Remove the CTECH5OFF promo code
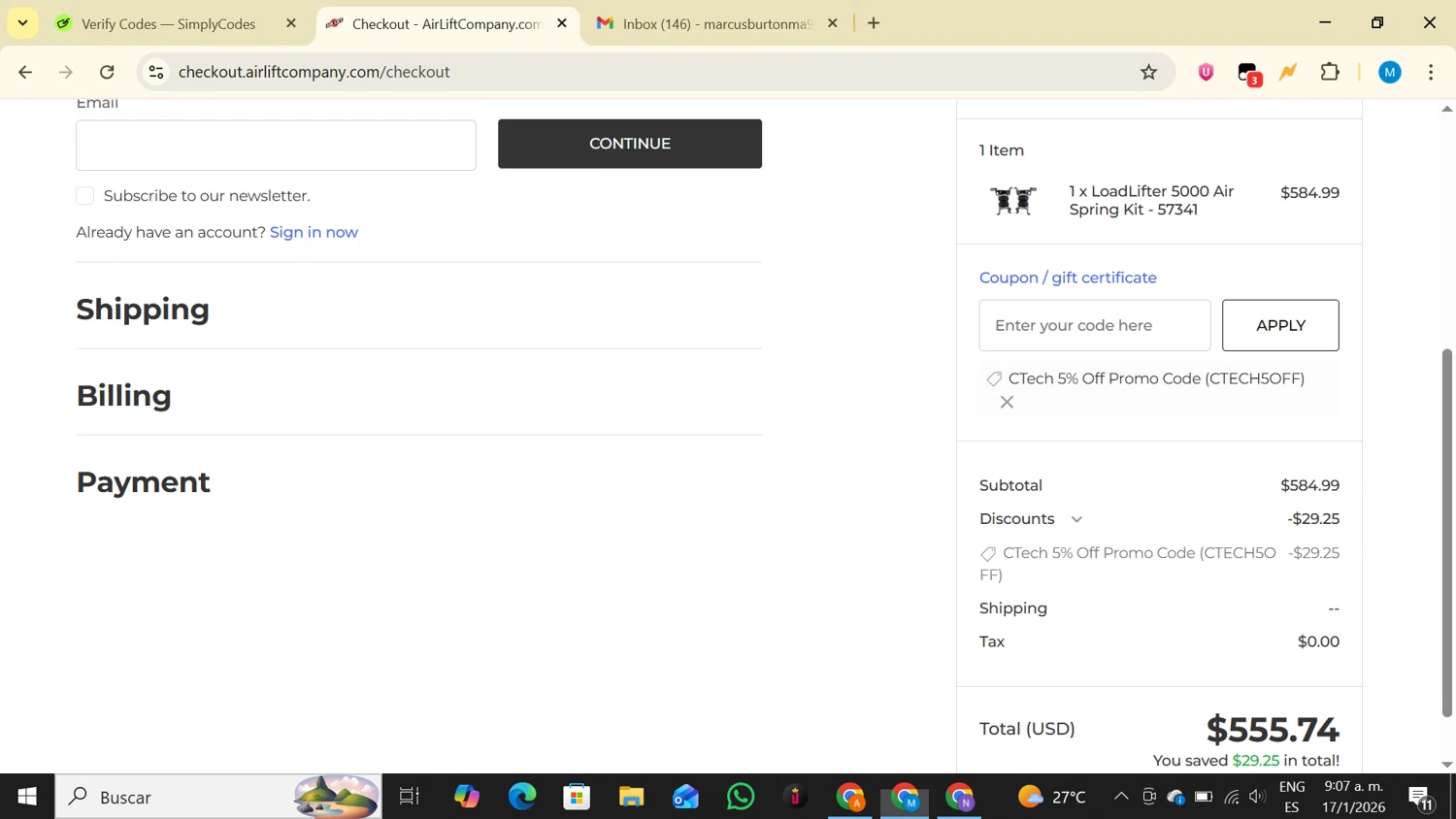The height and width of the screenshot is (819, 1456). click(1007, 402)
